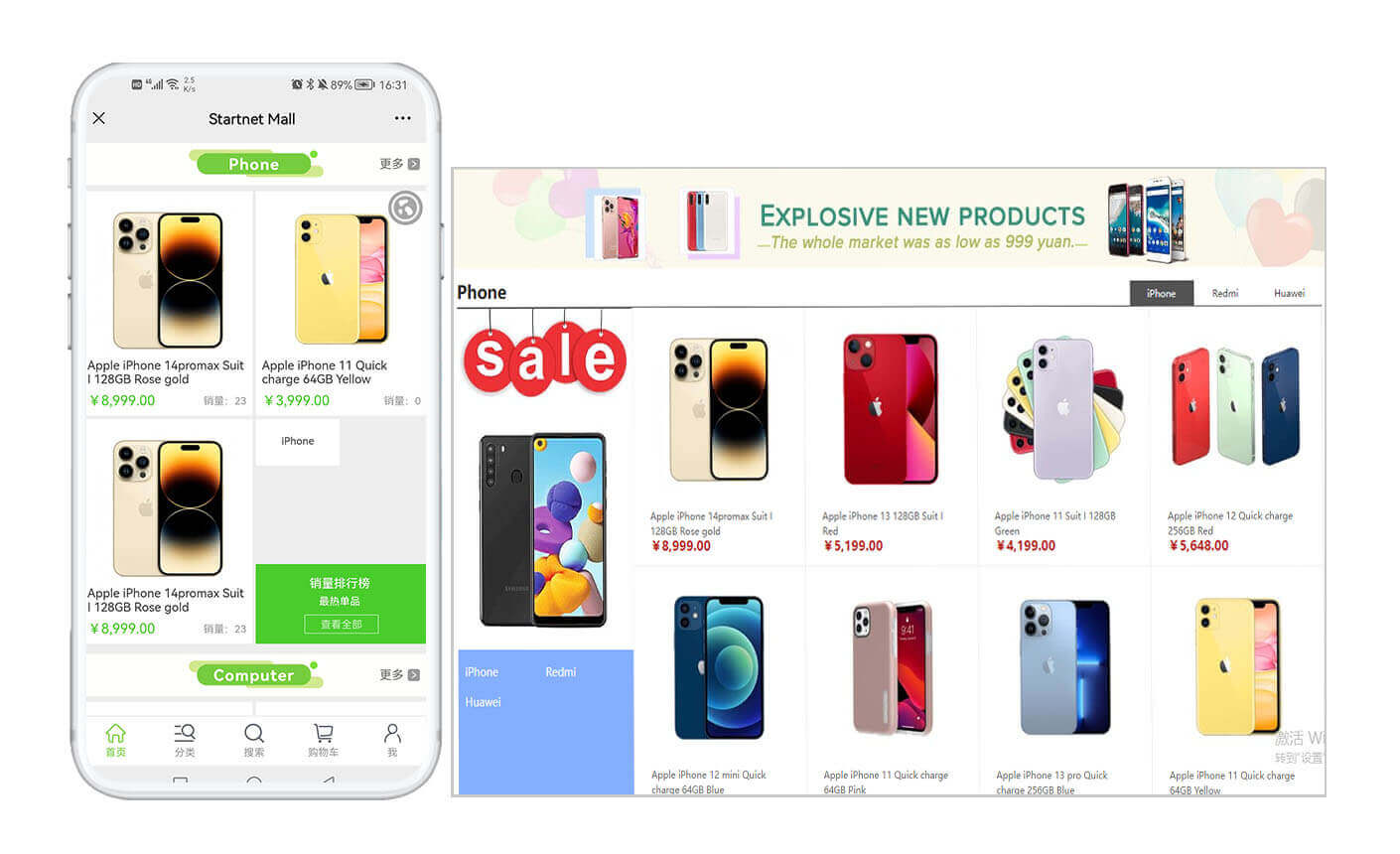The height and width of the screenshot is (854, 1400).
Task: Expand more items beside Computer header
Action: point(399,675)
